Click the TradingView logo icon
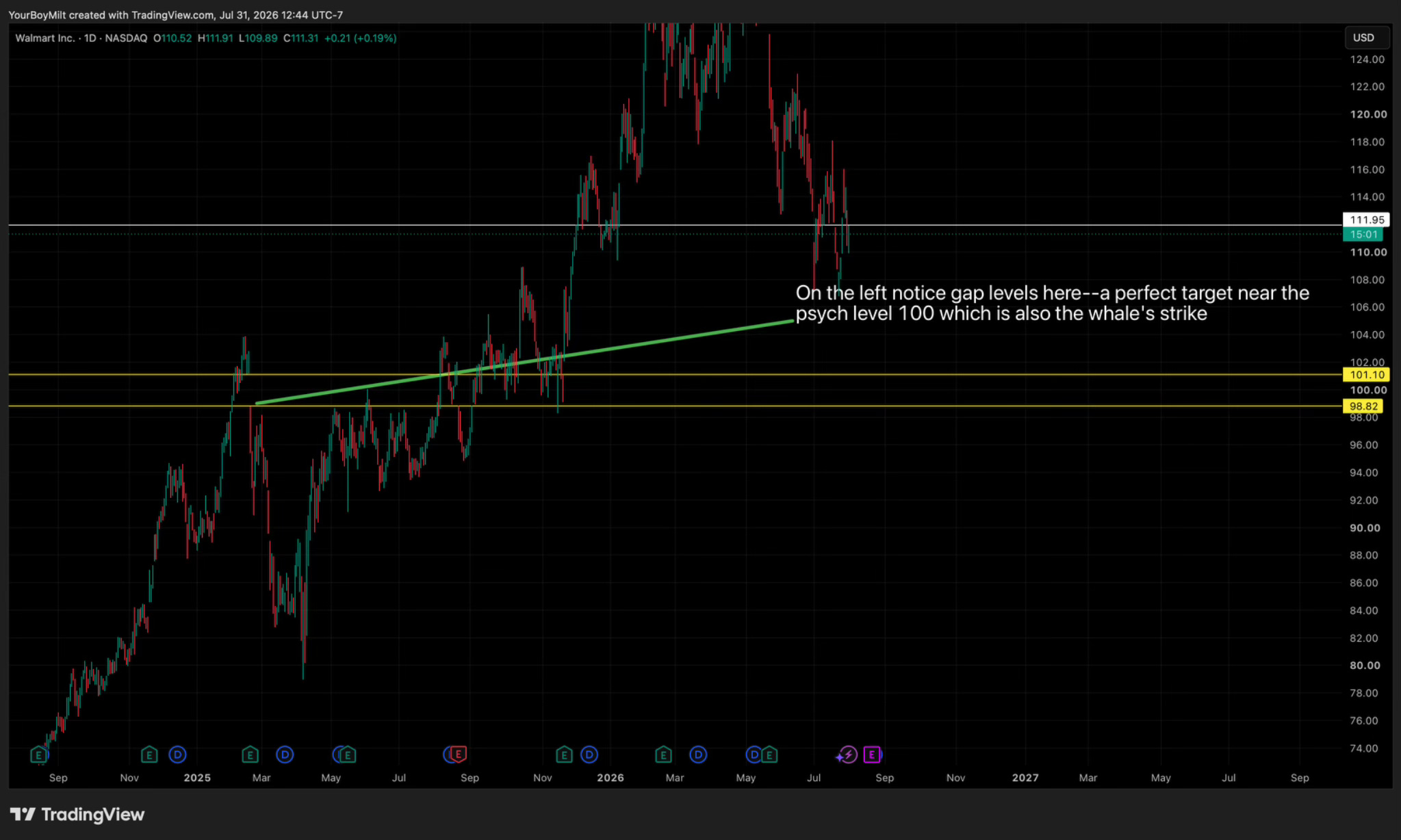The height and width of the screenshot is (840, 1401). (x=23, y=814)
